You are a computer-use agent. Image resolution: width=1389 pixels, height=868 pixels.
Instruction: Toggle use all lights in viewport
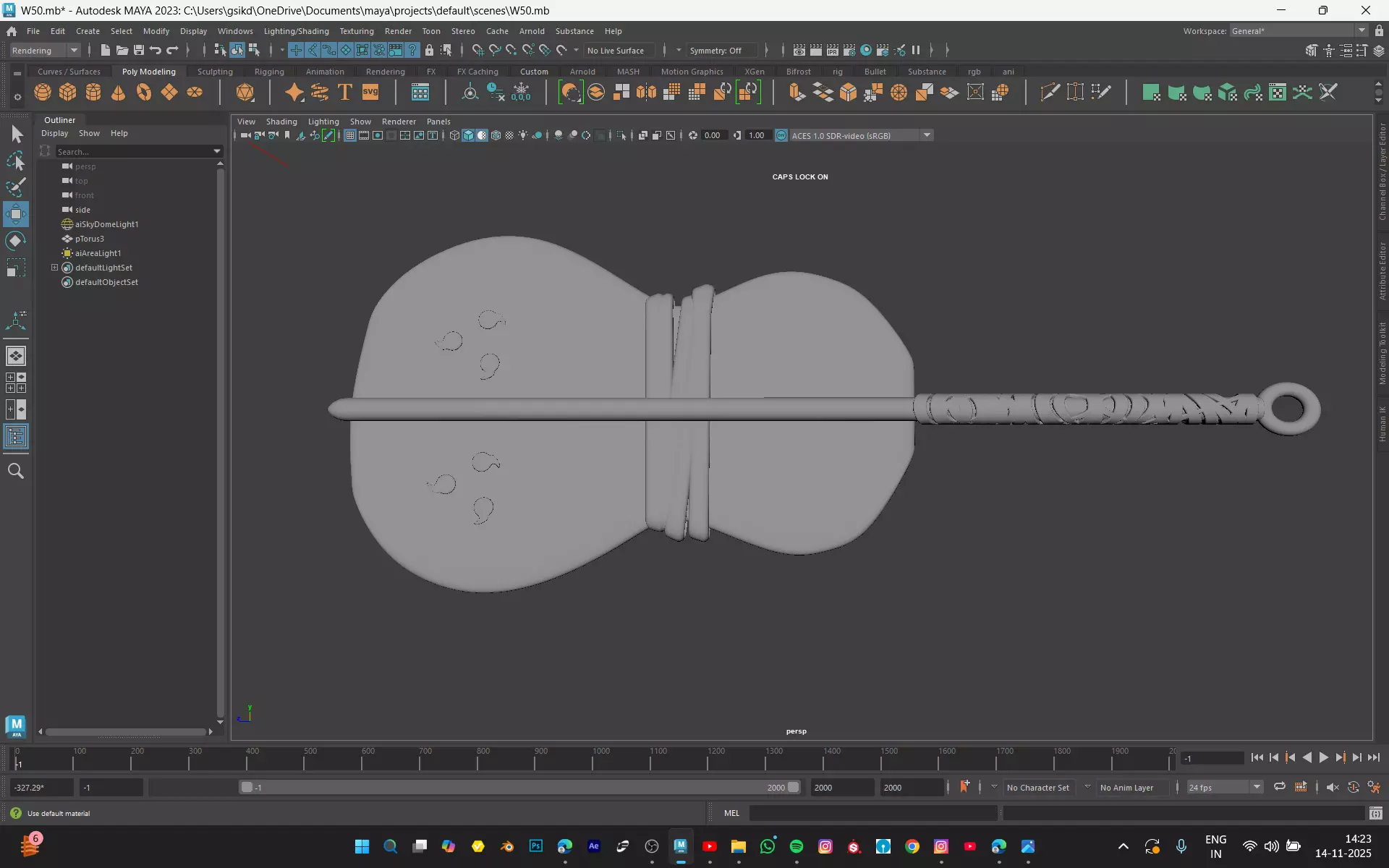tap(523, 135)
